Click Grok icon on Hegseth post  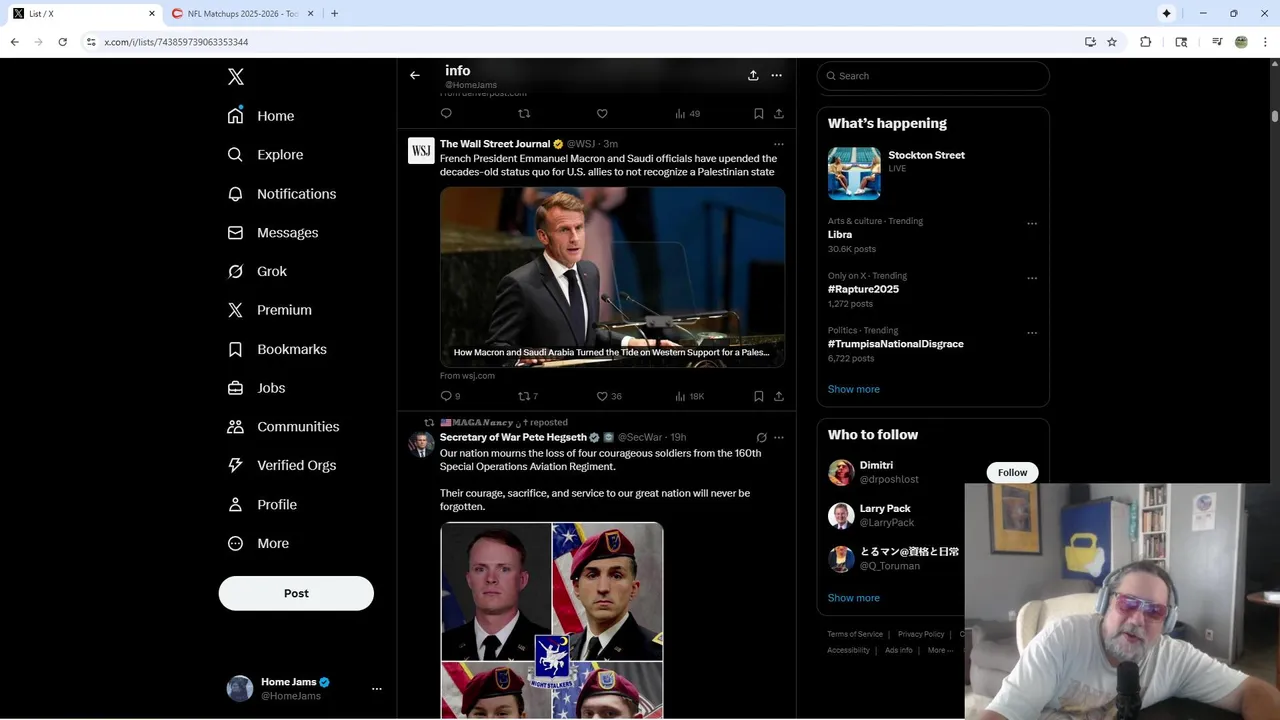click(x=761, y=438)
